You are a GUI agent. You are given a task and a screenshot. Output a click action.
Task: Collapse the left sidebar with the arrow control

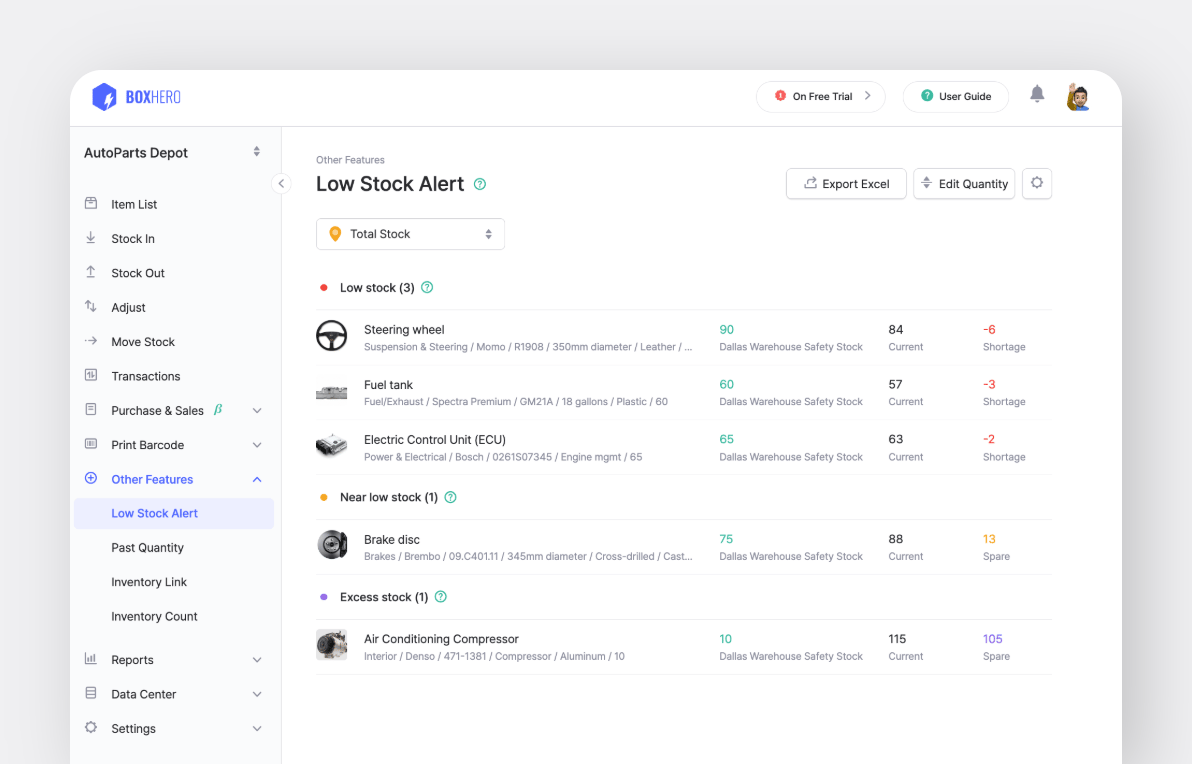point(281,183)
